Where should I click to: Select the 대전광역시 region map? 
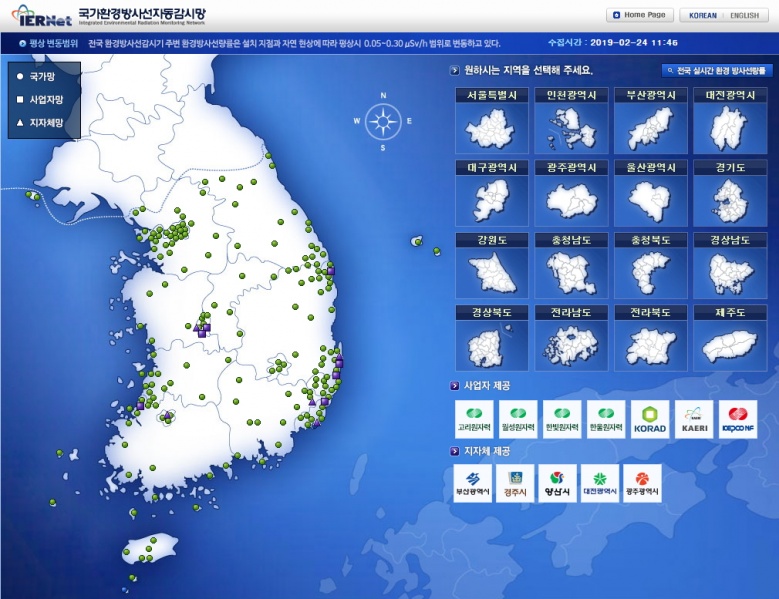(730, 121)
